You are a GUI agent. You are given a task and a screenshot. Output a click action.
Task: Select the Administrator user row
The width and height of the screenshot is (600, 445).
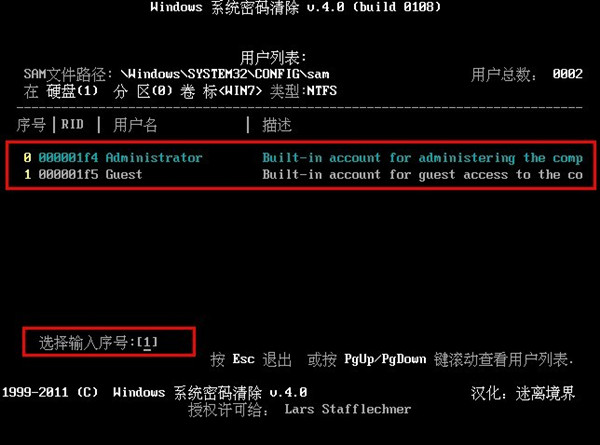point(303,158)
